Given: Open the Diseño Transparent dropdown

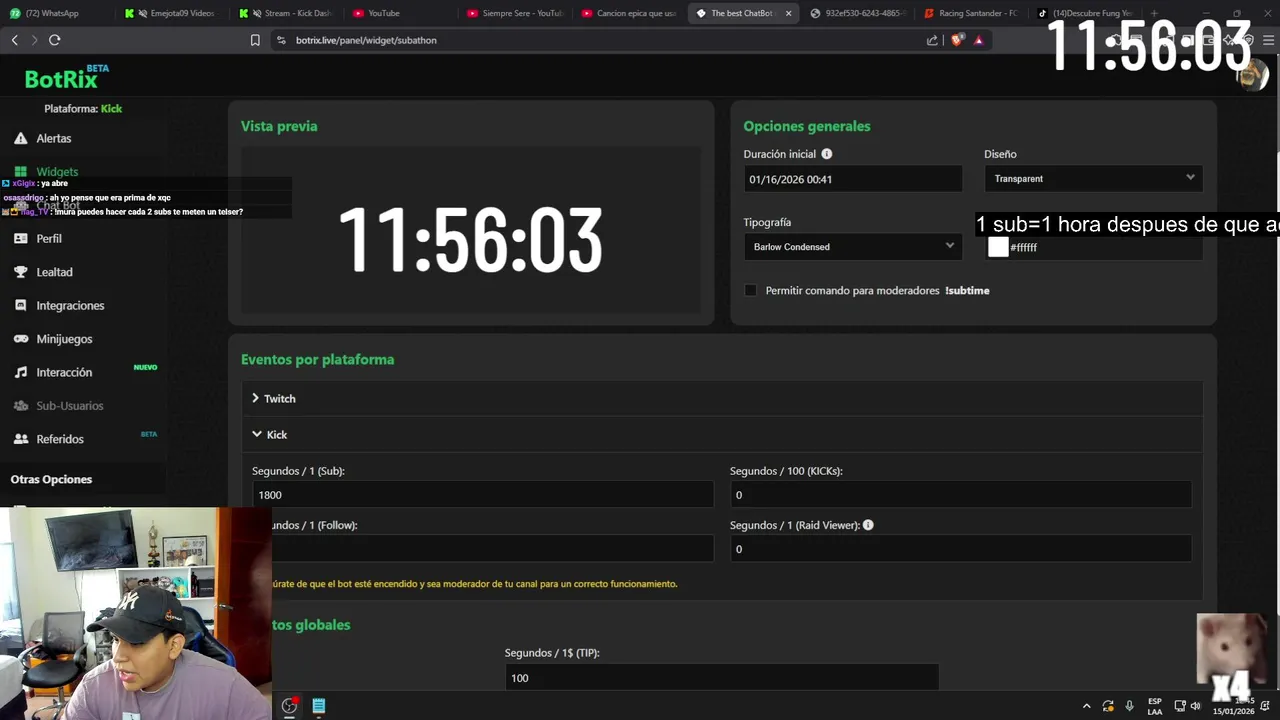Looking at the screenshot, I should tap(1093, 178).
